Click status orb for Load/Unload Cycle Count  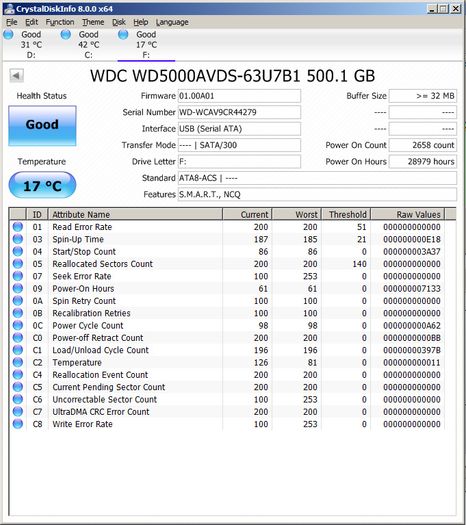point(18,350)
